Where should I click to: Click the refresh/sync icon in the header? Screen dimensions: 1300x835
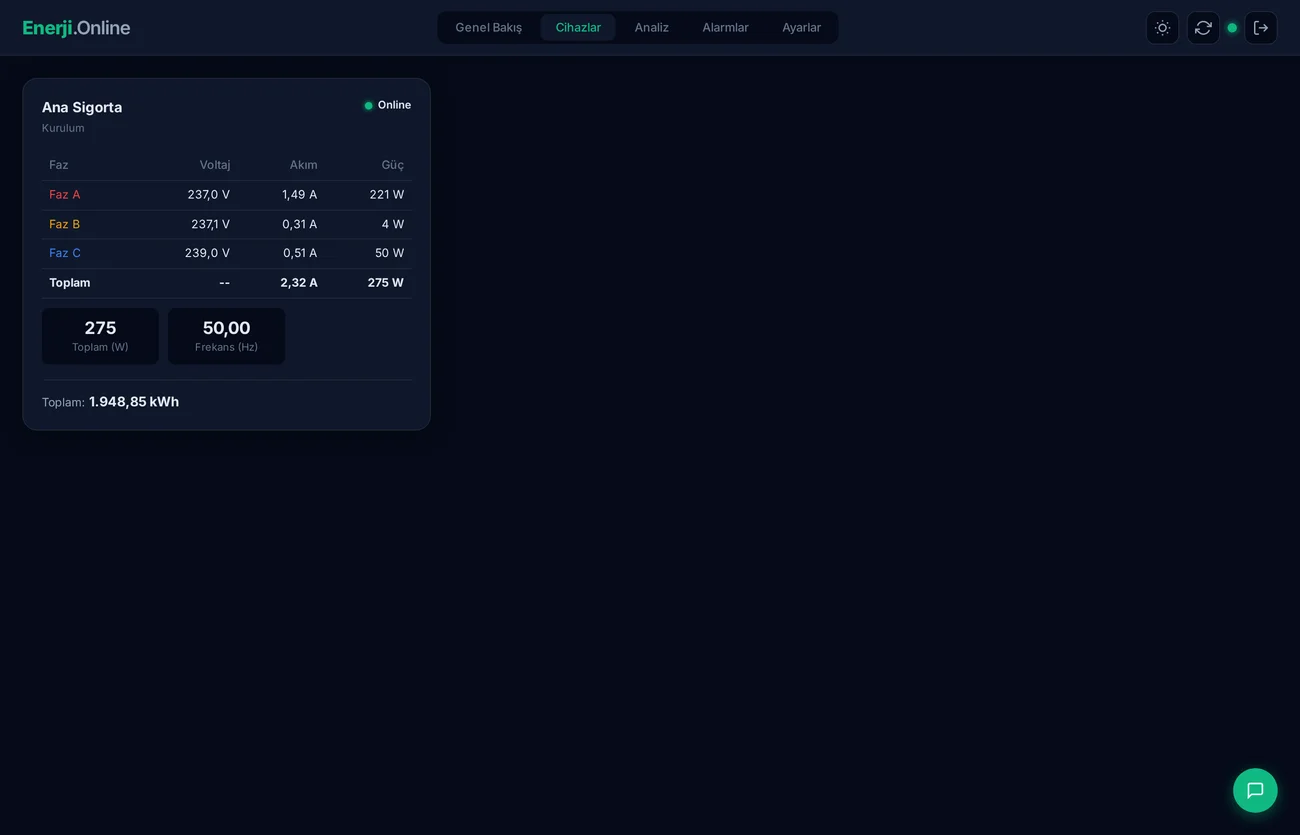point(1202,27)
